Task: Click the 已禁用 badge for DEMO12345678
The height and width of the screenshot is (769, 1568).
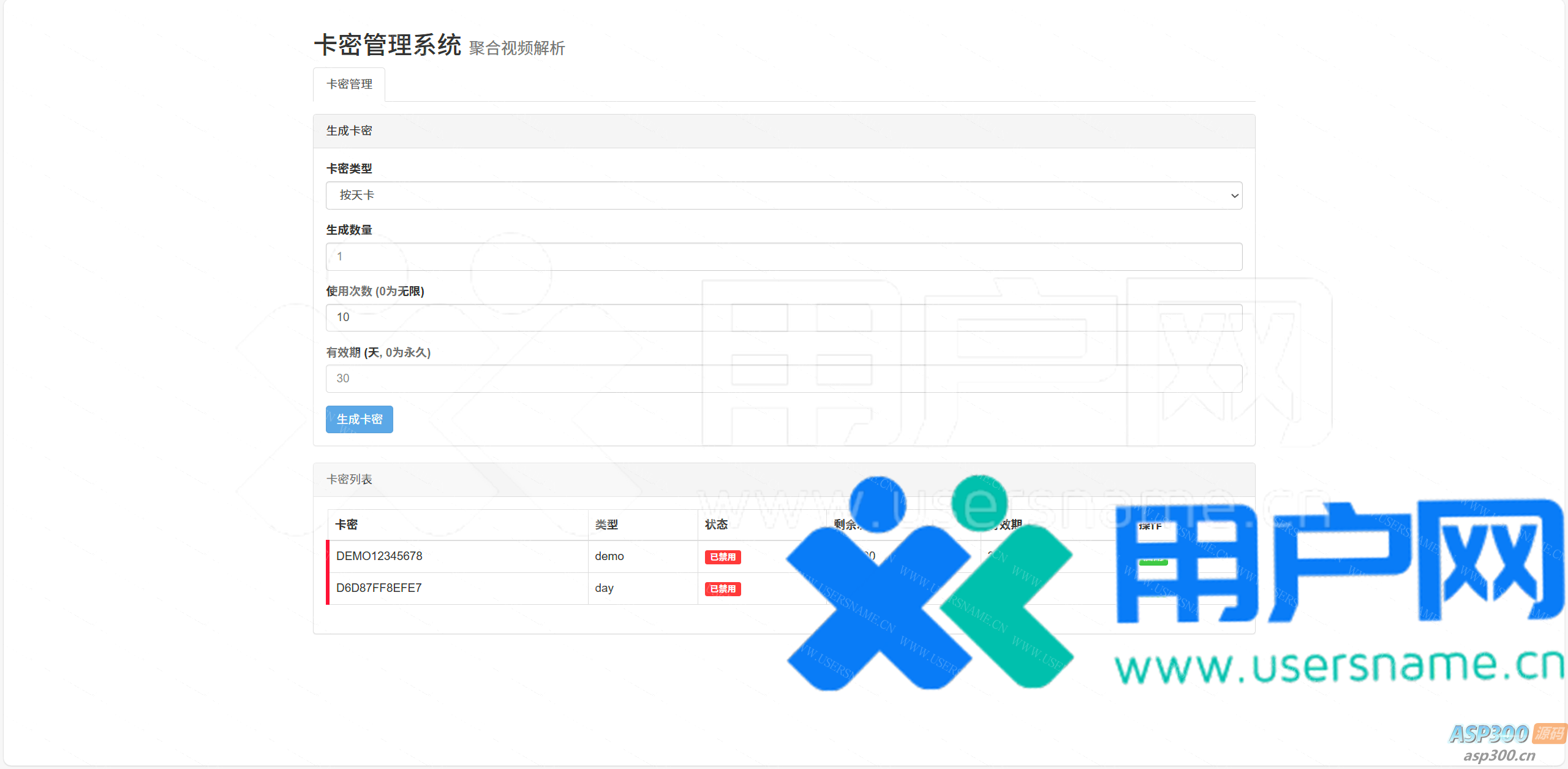Action: click(x=723, y=557)
